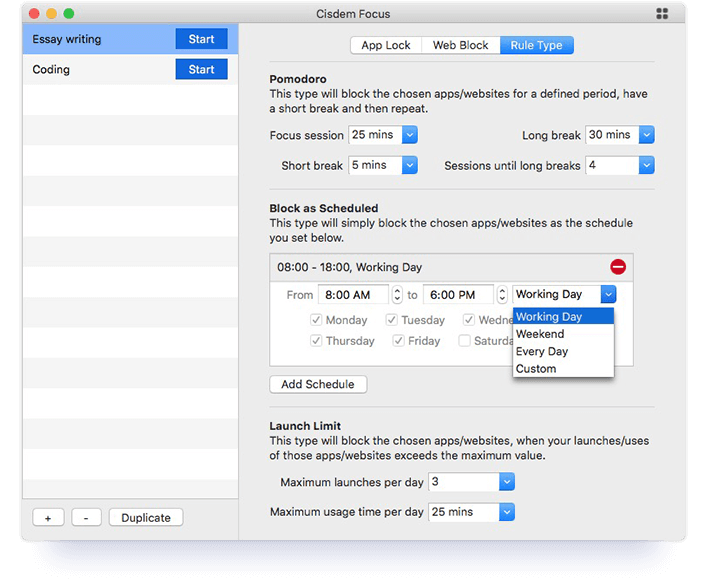708x581 pixels.
Task: Select the Essay writing profile row
Action: [x=130, y=39]
